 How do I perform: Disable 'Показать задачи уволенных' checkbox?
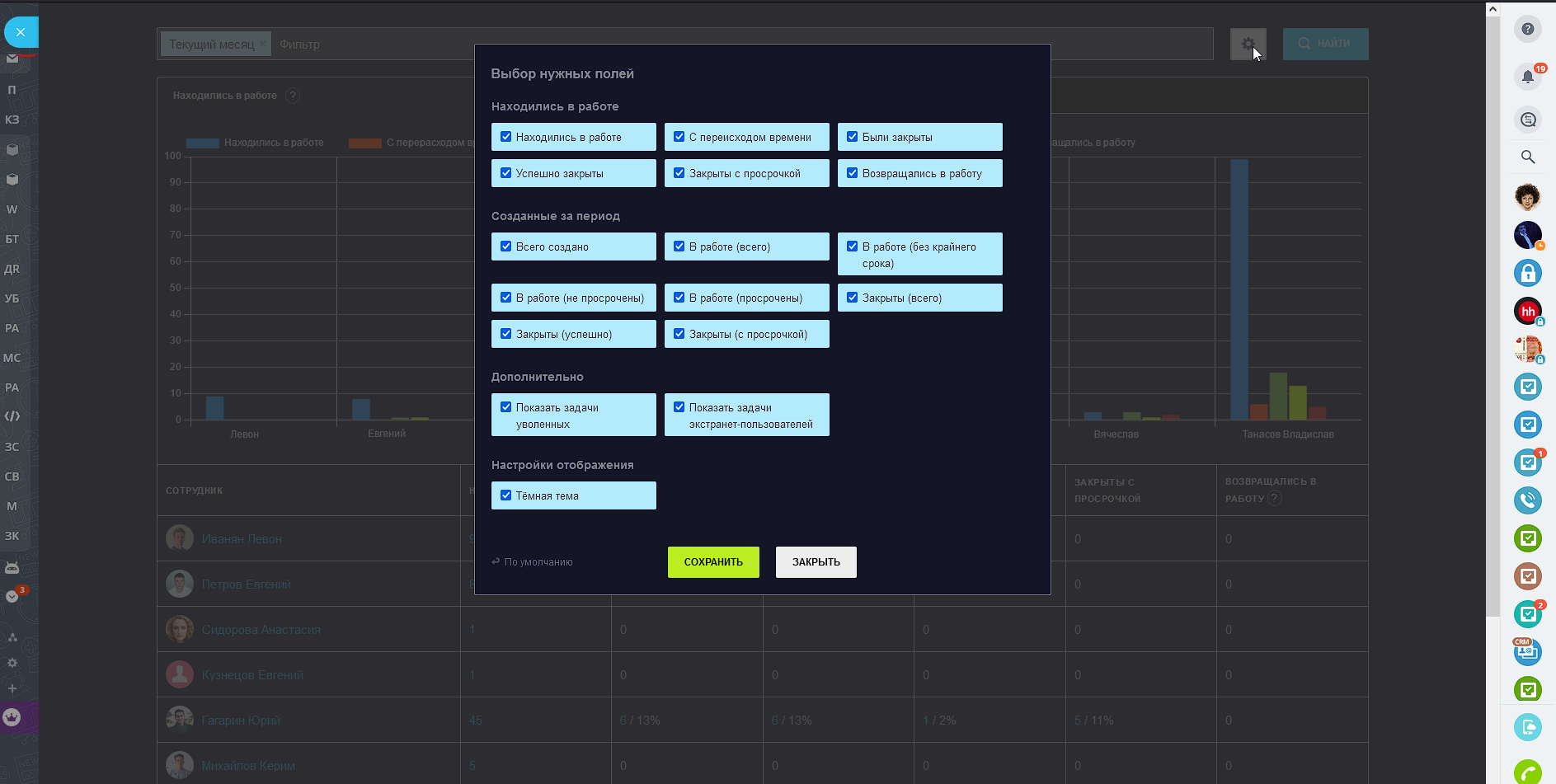tap(506, 407)
